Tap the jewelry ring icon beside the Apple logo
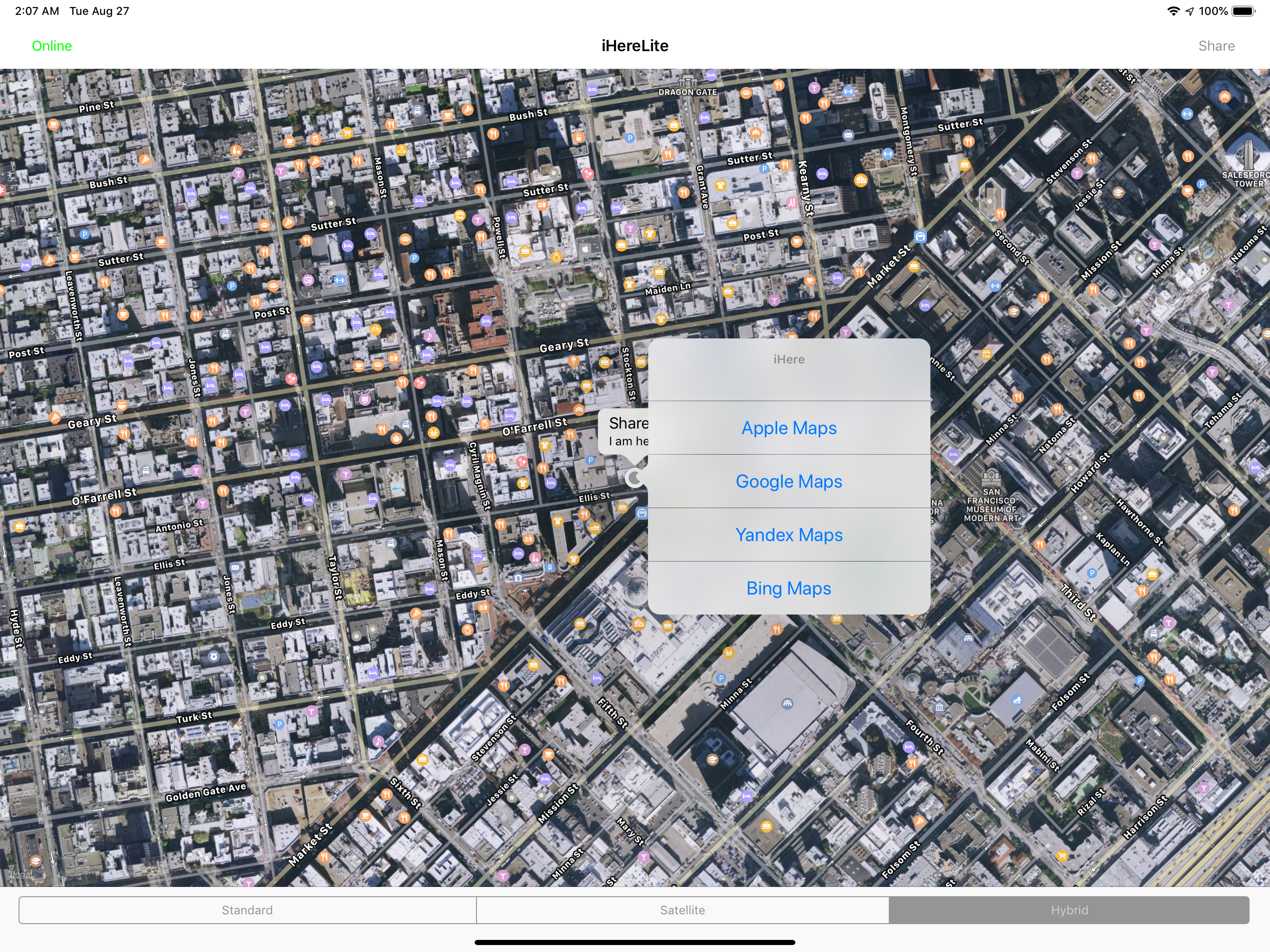The height and width of the screenshot is (952, 1270). 556,257
